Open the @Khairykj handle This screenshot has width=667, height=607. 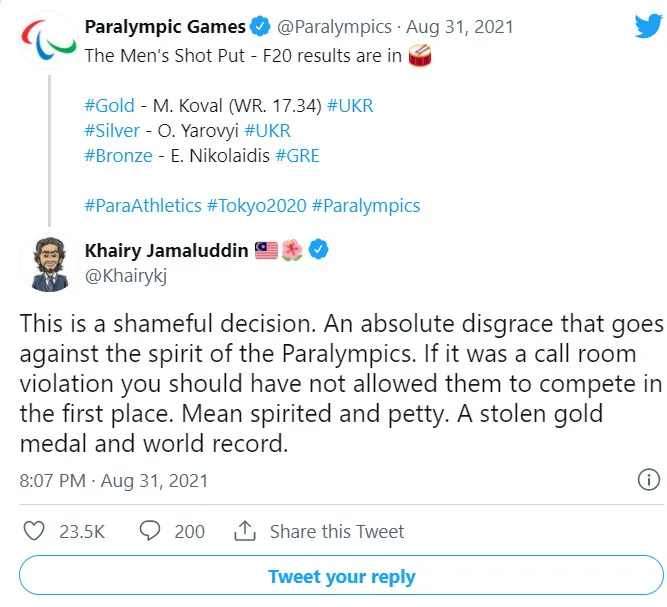point(125,276)
